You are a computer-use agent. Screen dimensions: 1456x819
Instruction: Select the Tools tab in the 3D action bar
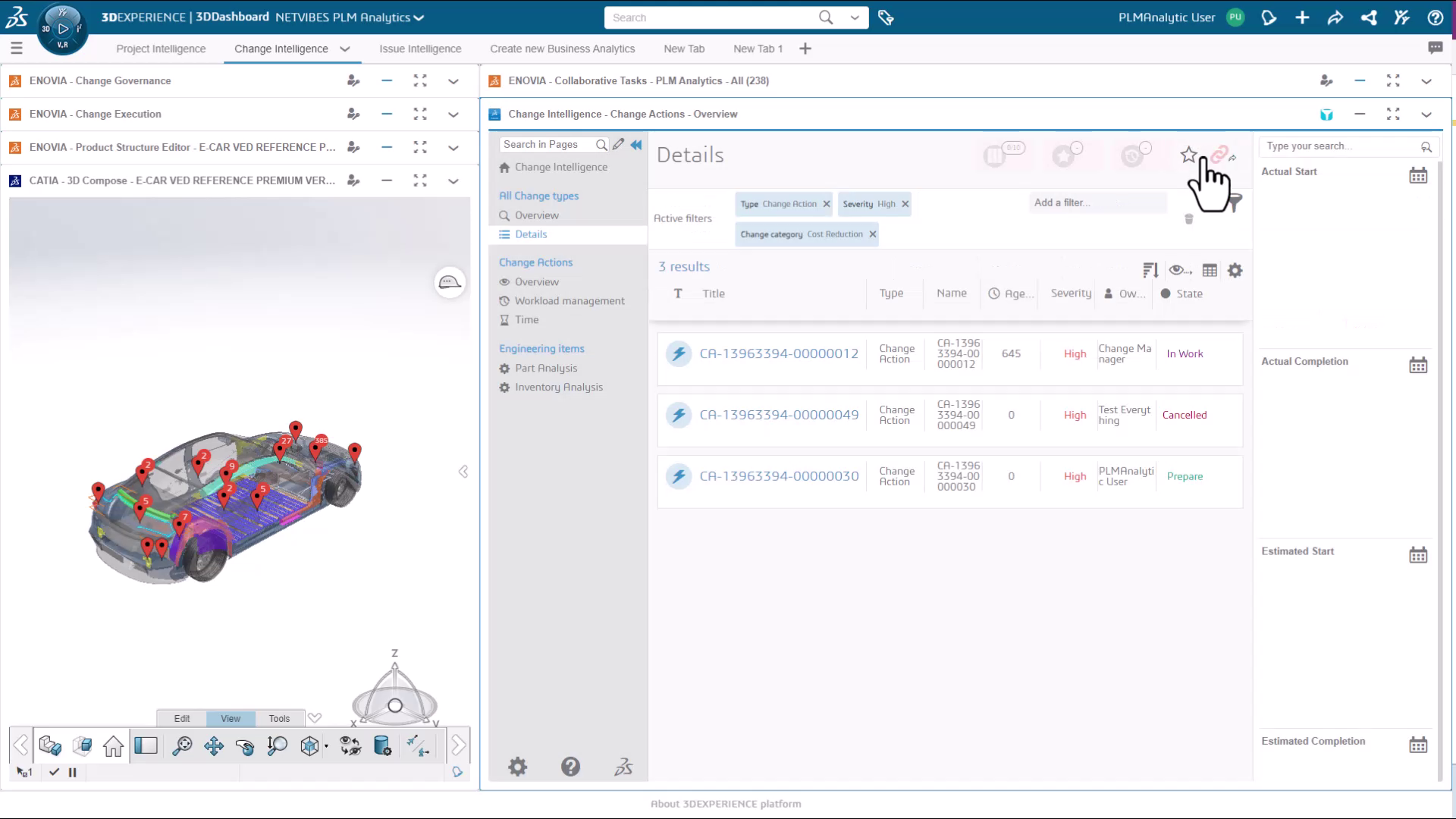[279, 719]
